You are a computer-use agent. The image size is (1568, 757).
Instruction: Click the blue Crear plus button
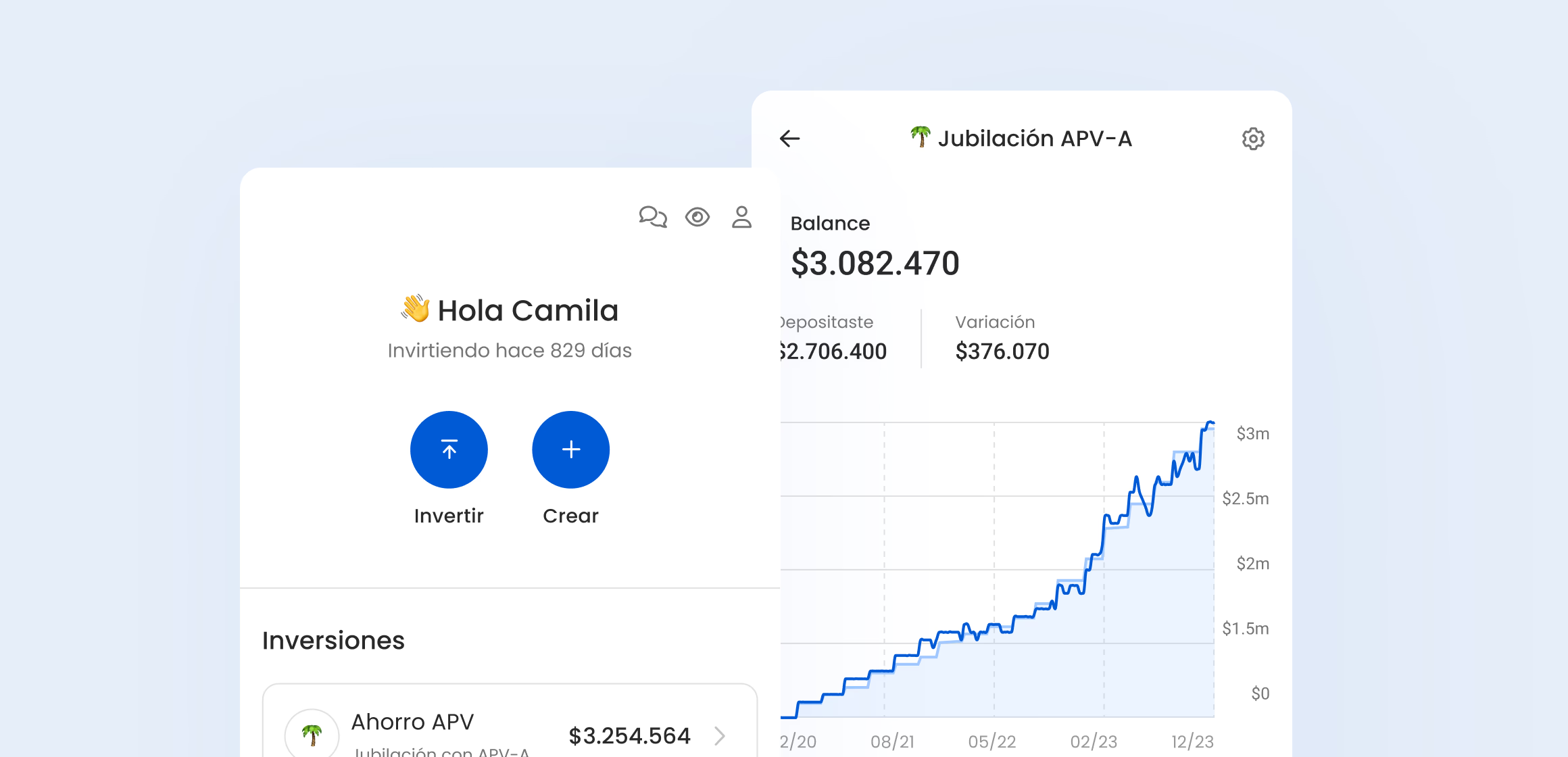click(571, 449)
